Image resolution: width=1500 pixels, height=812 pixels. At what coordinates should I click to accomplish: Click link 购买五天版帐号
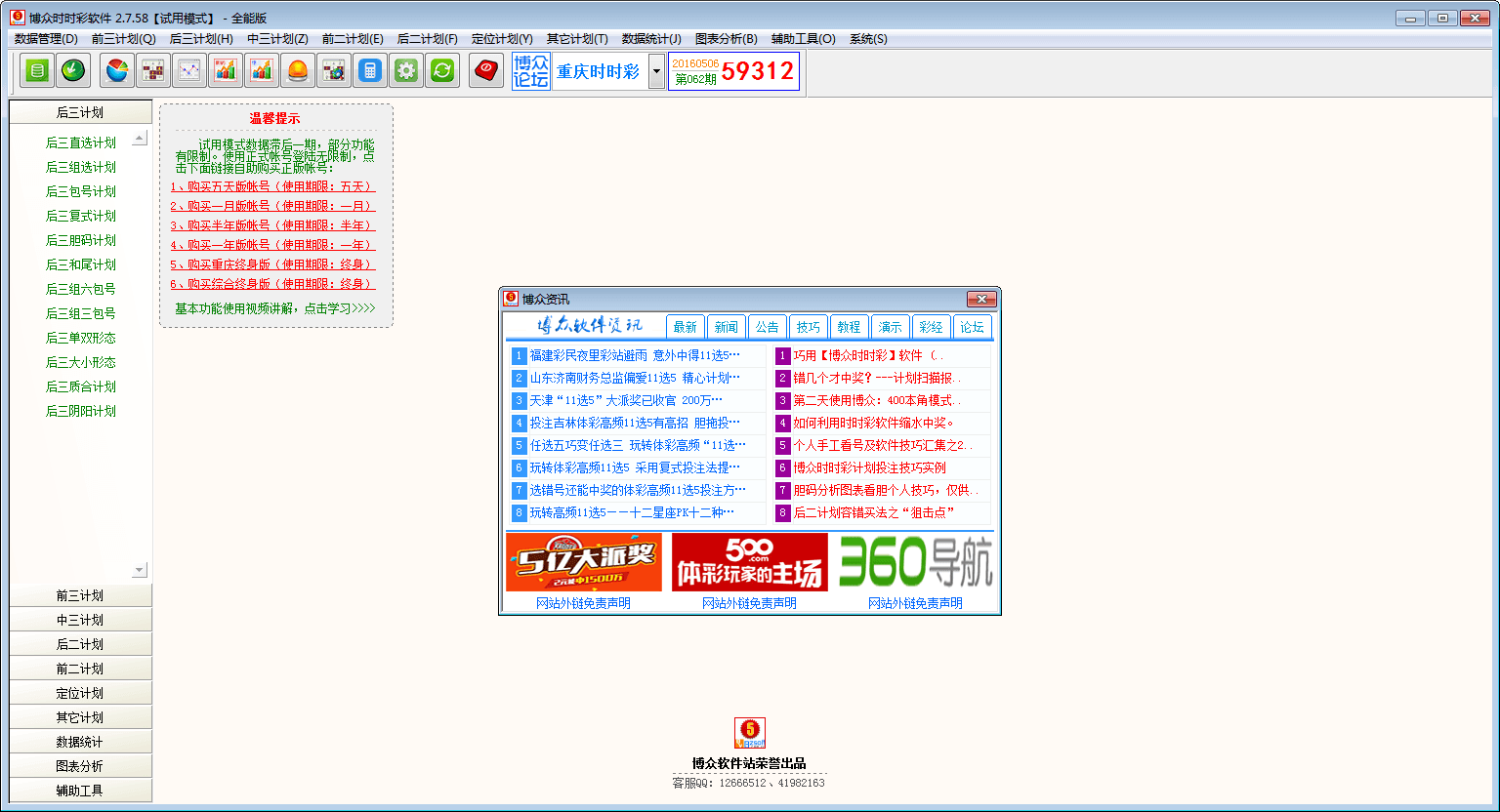pyautogui.click(x=272, y=186)
